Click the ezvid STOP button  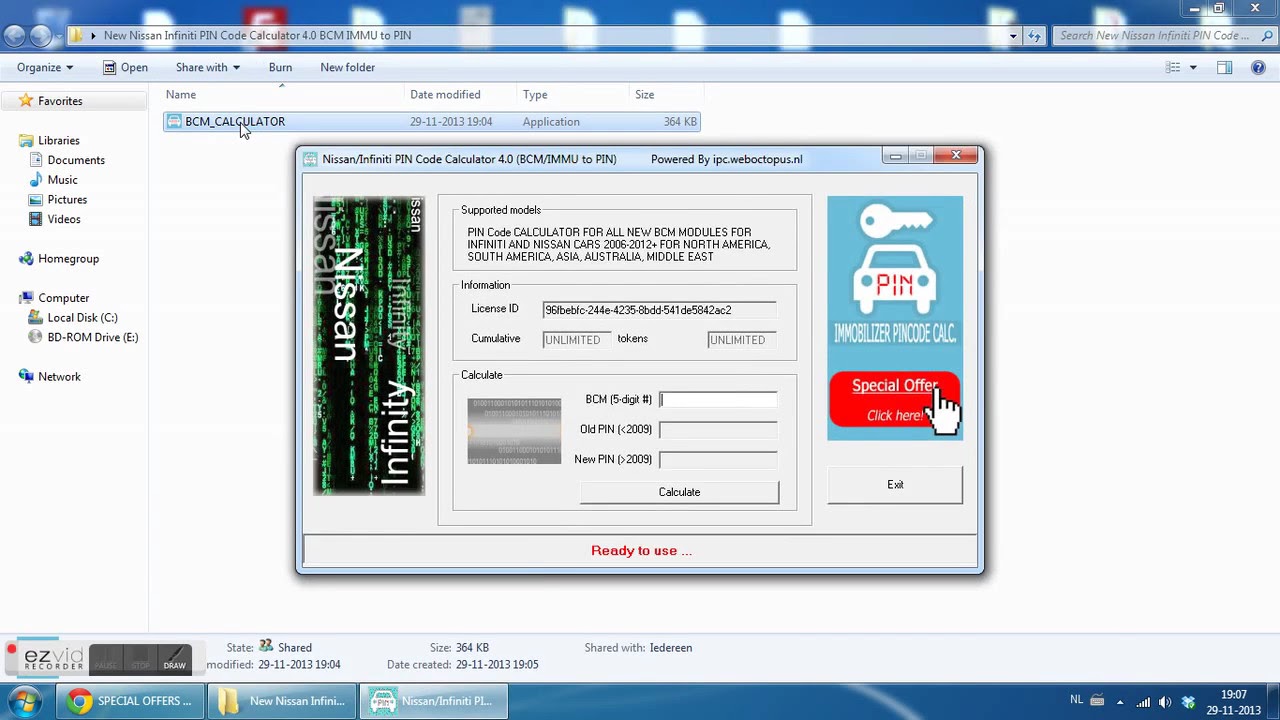pos(140,660)
